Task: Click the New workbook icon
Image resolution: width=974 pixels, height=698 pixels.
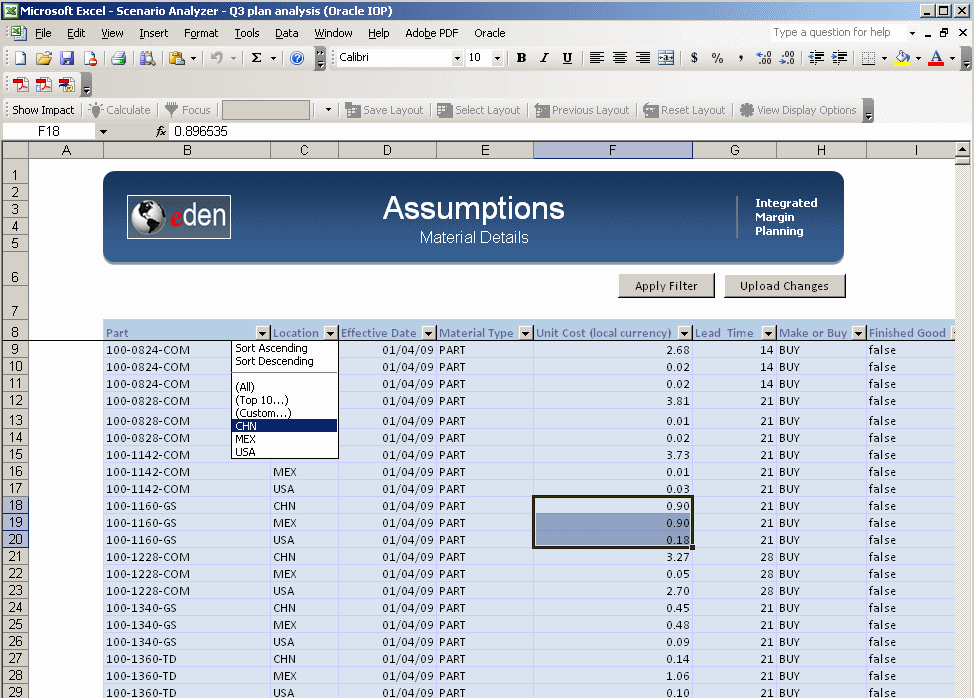Action: click(20, 58)
